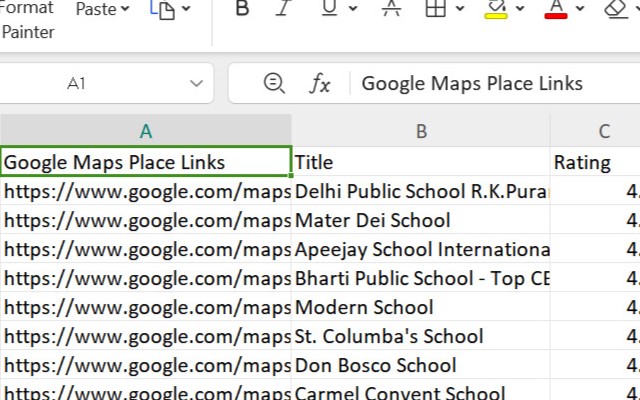Open the Paste dropdown
Image resolution: width=640 pixels, height=400 pixels.
click(x=102, y=9)
